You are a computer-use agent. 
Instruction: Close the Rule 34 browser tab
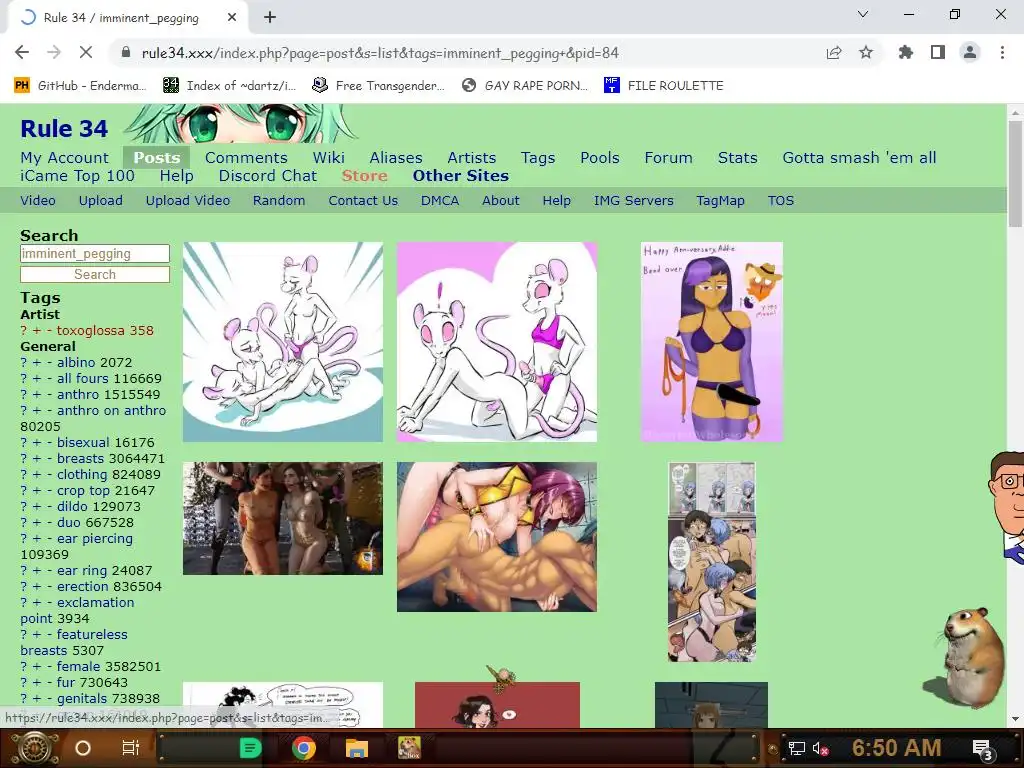pyautogui.click(x=232, y=18)
